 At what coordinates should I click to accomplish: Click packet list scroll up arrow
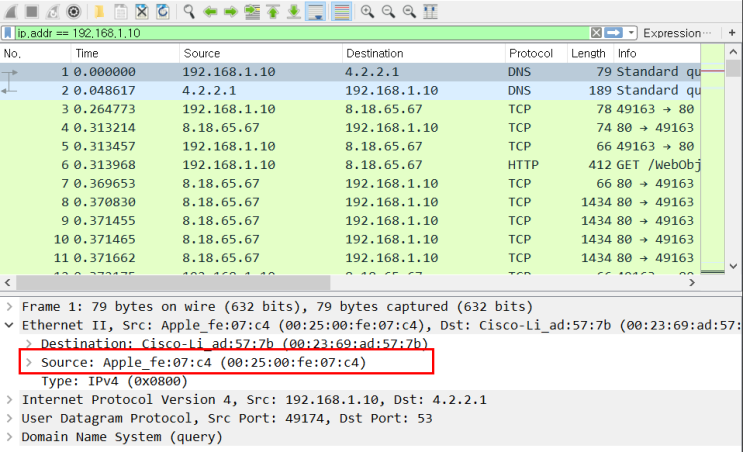click(733, 51)
